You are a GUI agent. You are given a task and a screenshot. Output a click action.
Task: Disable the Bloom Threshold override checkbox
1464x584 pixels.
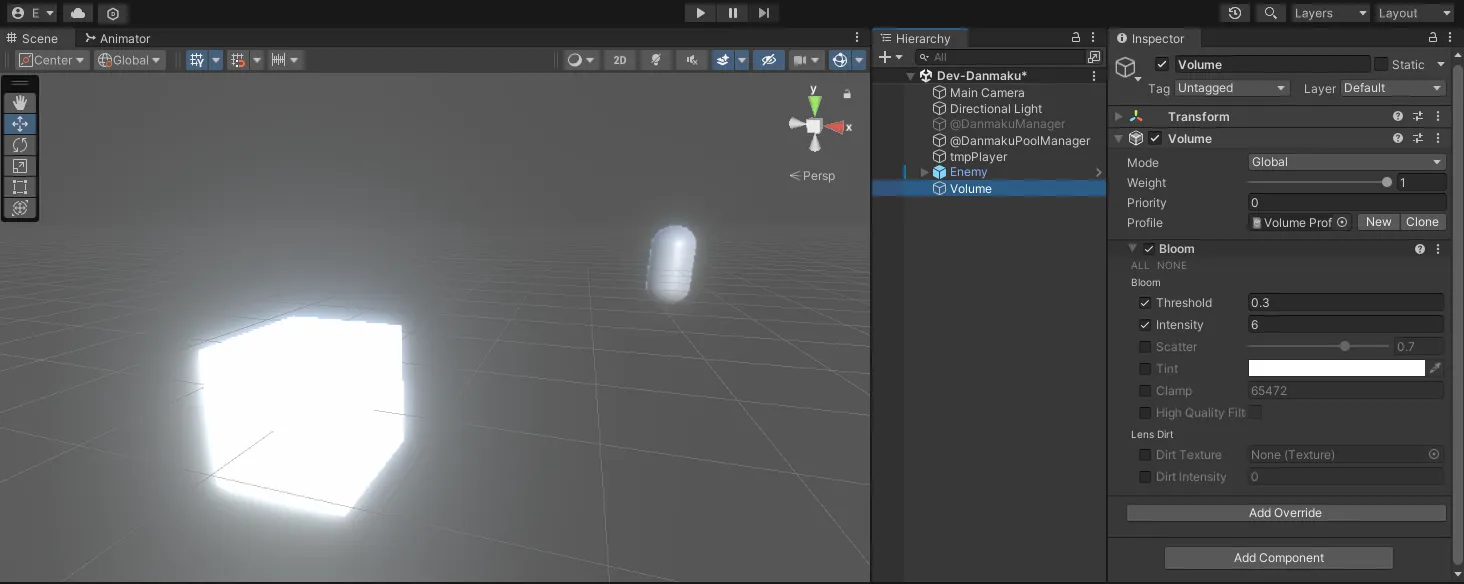pyautogui.click(x=1145, y=303)
